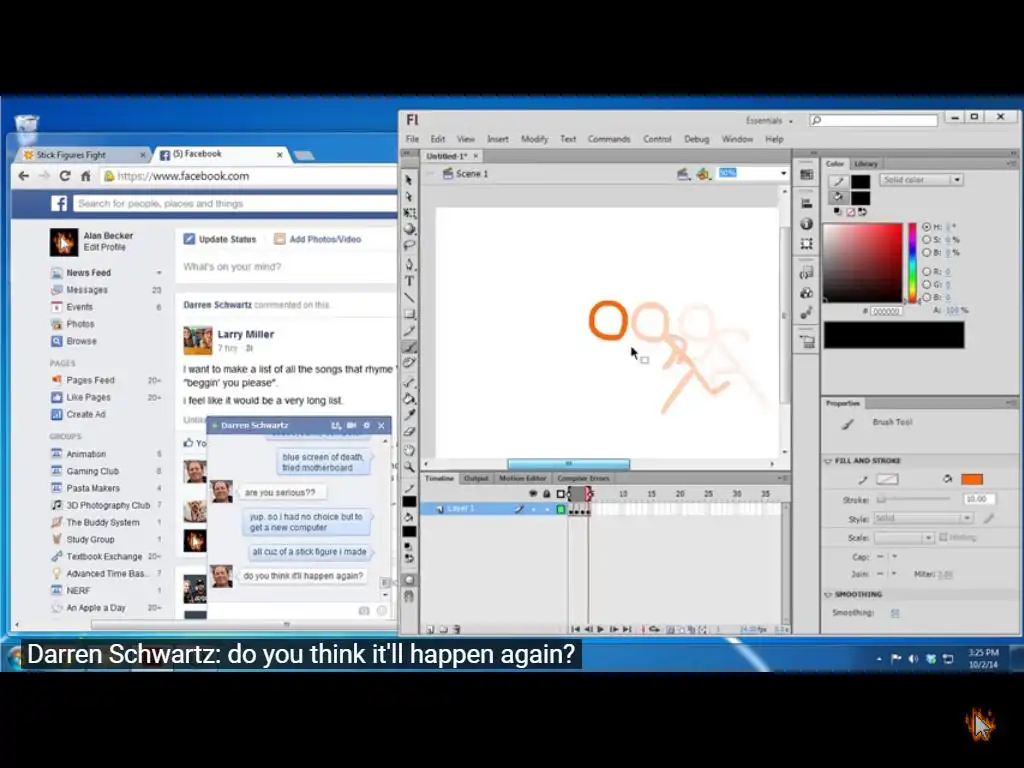Select the Zoom magnifier tool
Image resolution: width=1024 pixels, height=768 pixels.
coord(409,467)
